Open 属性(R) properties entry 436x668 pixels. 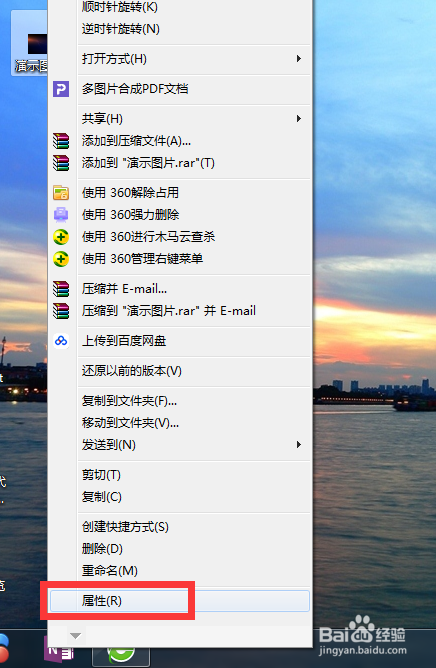pyautogui.click(x=179, y=601)
